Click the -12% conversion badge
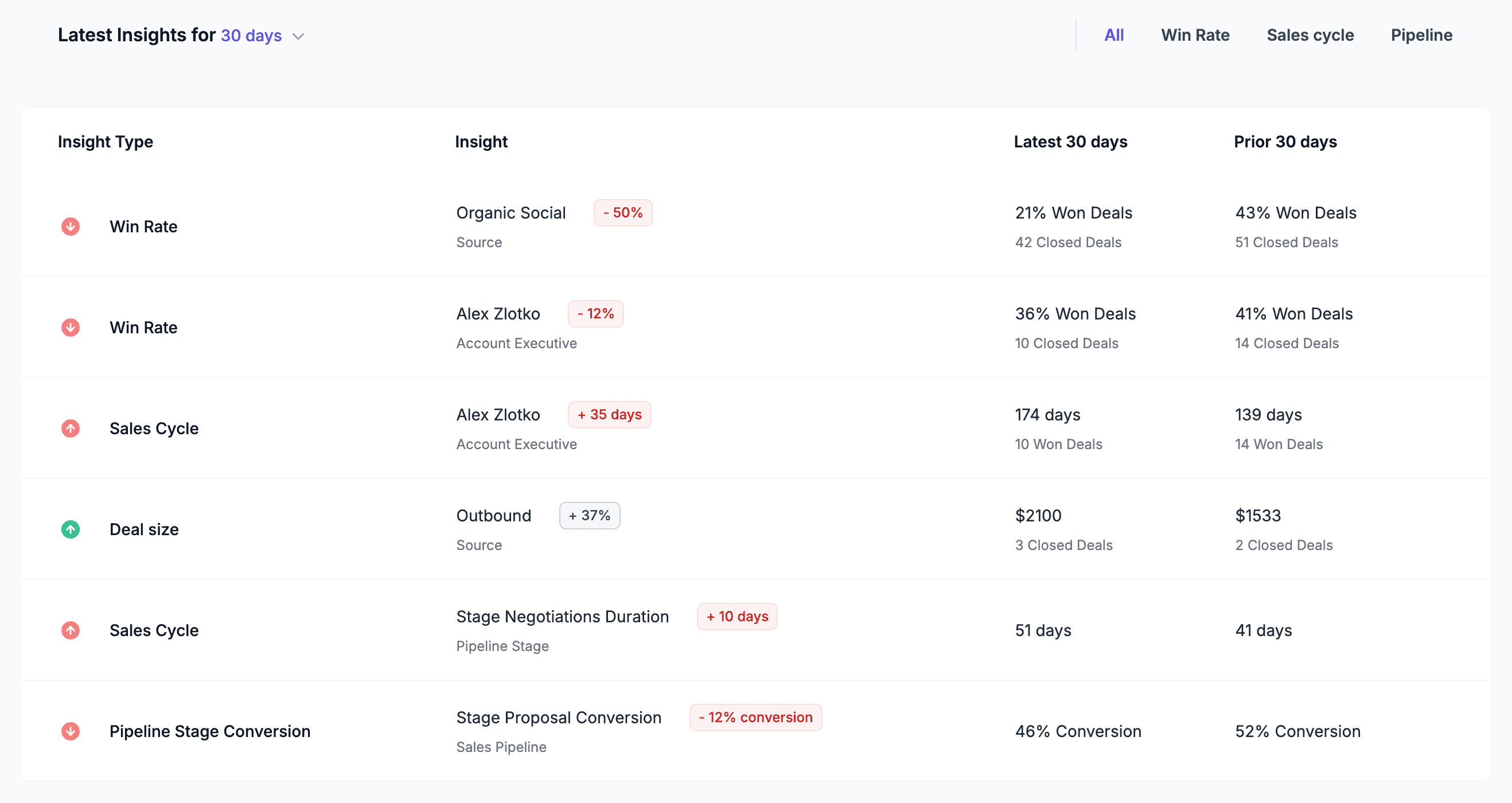Viewport: 1512px width, 803px height. coord(755,718)
